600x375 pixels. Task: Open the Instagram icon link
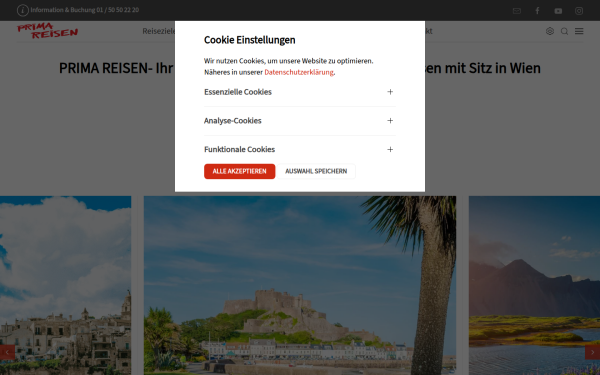click(579, 11)
